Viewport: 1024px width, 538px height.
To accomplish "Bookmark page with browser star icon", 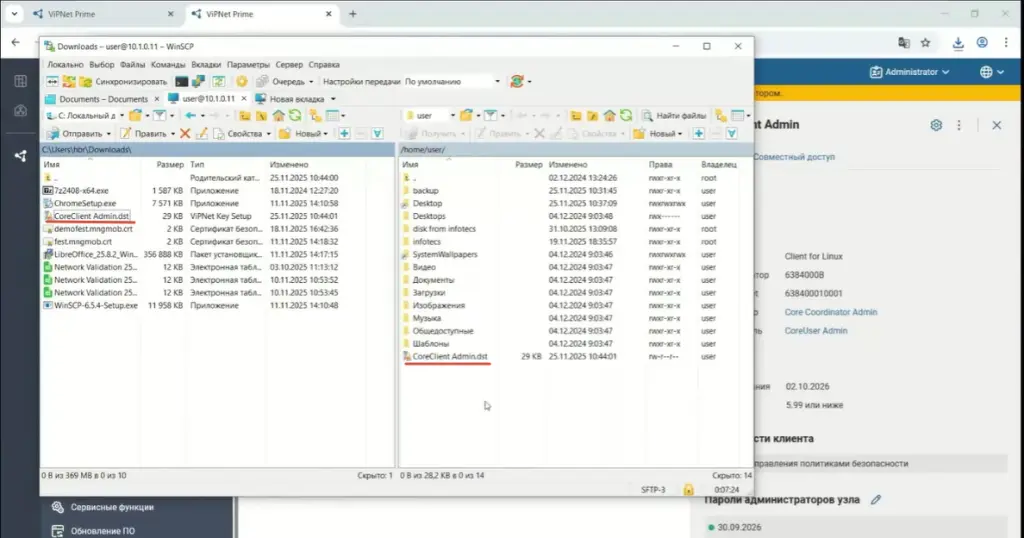I will tap(925, 42).
